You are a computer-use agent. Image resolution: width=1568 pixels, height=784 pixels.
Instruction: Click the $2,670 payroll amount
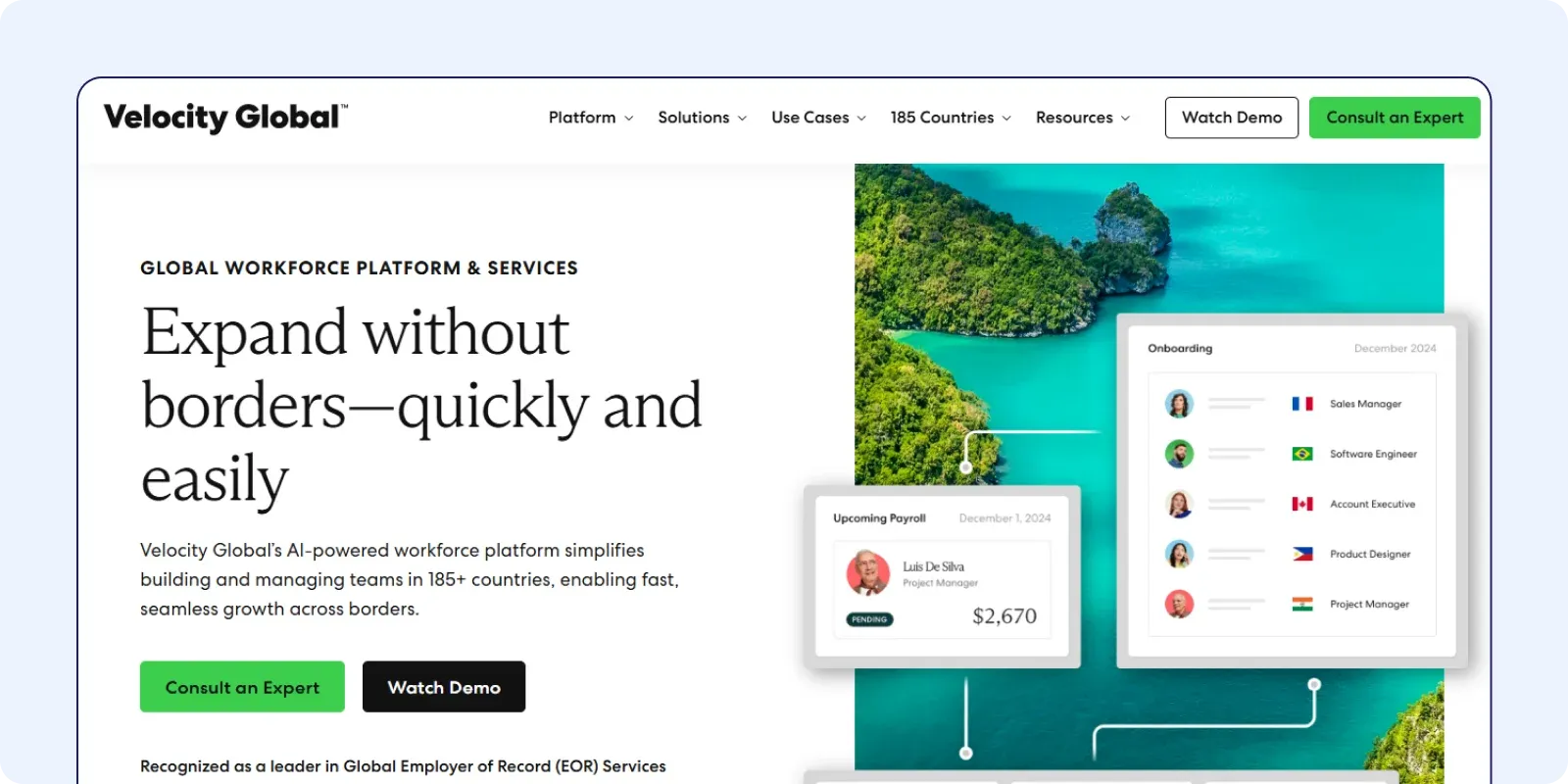coord(1004,616)
